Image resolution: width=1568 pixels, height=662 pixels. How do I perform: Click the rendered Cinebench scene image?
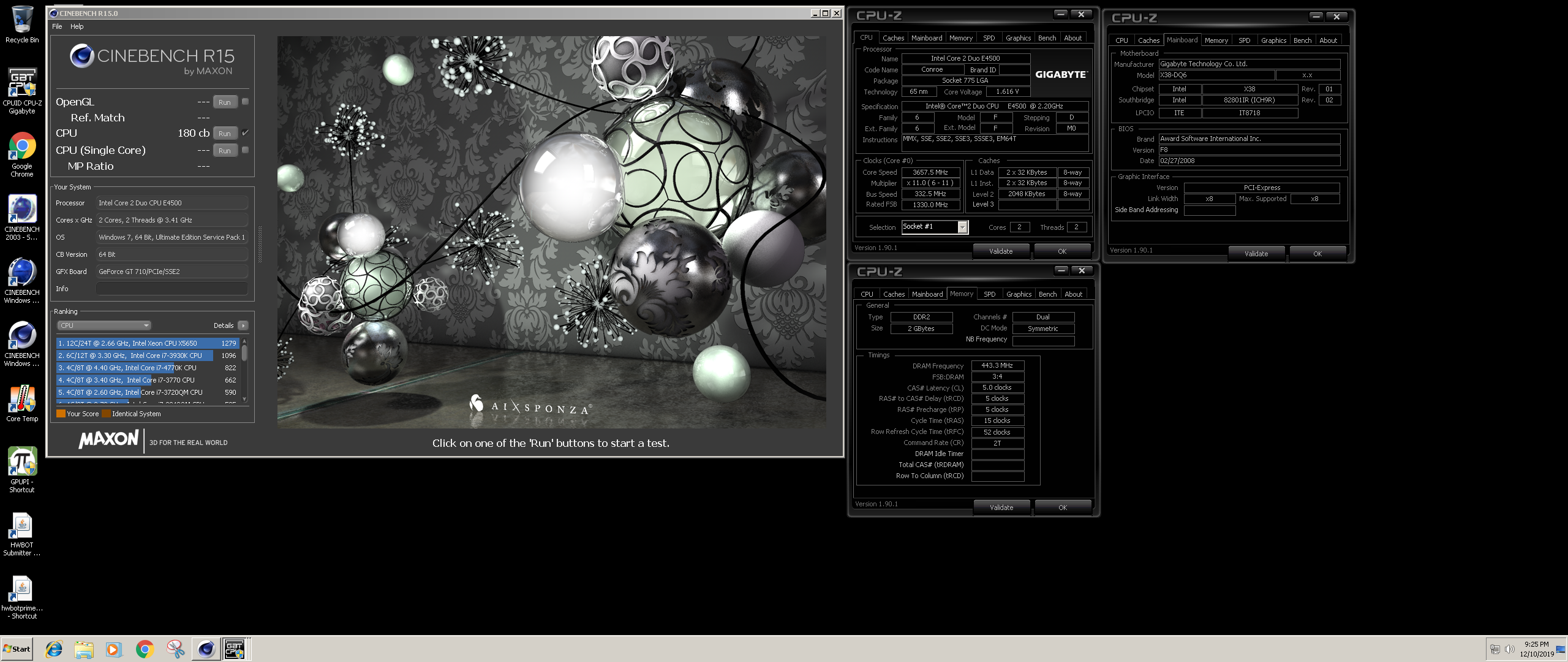coord(551,232)
